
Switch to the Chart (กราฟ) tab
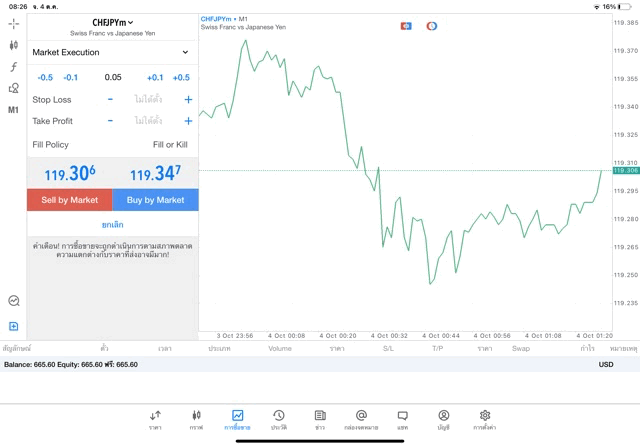[x=196, y=419]
